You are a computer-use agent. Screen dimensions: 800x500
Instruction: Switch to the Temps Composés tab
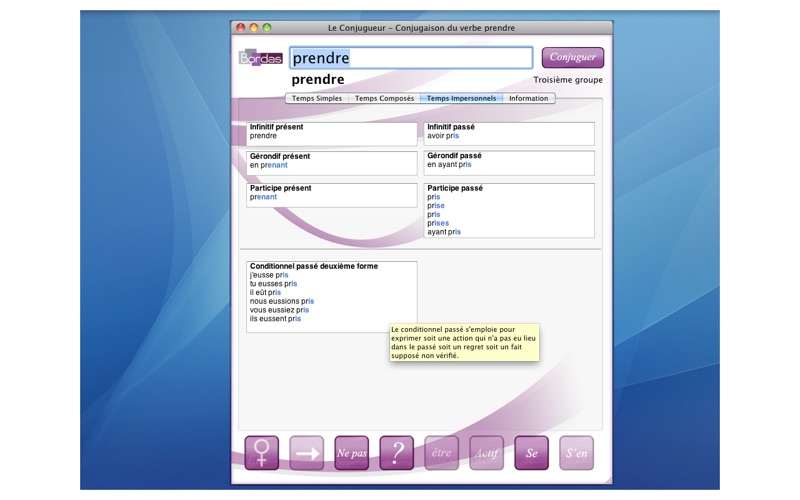384,98
